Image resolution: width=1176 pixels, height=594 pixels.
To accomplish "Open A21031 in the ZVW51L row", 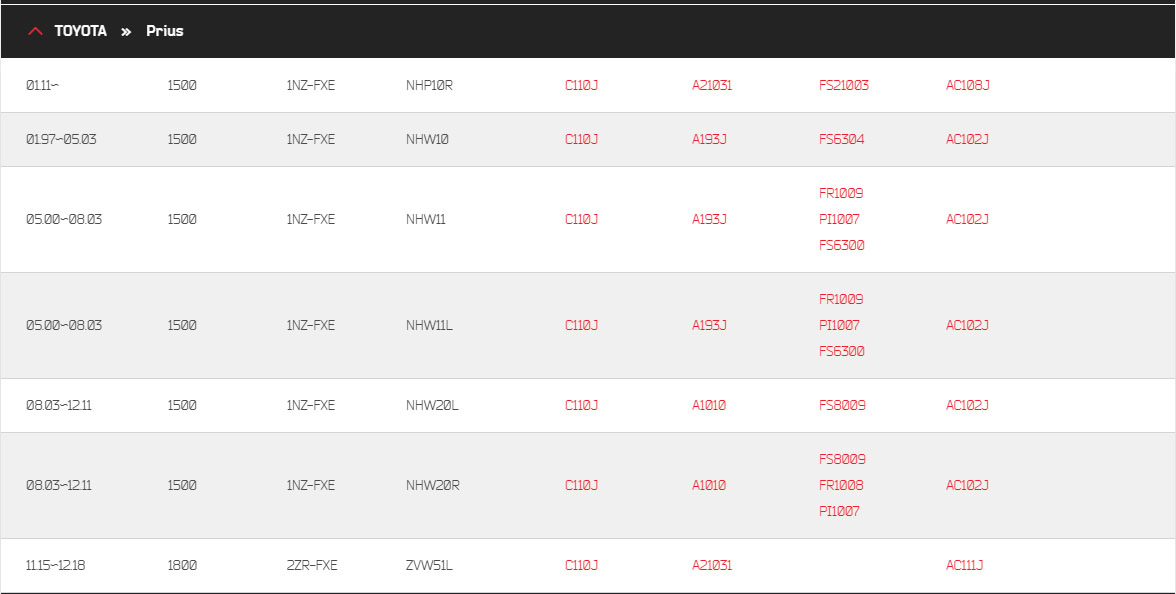I will [x=712, y=566].
